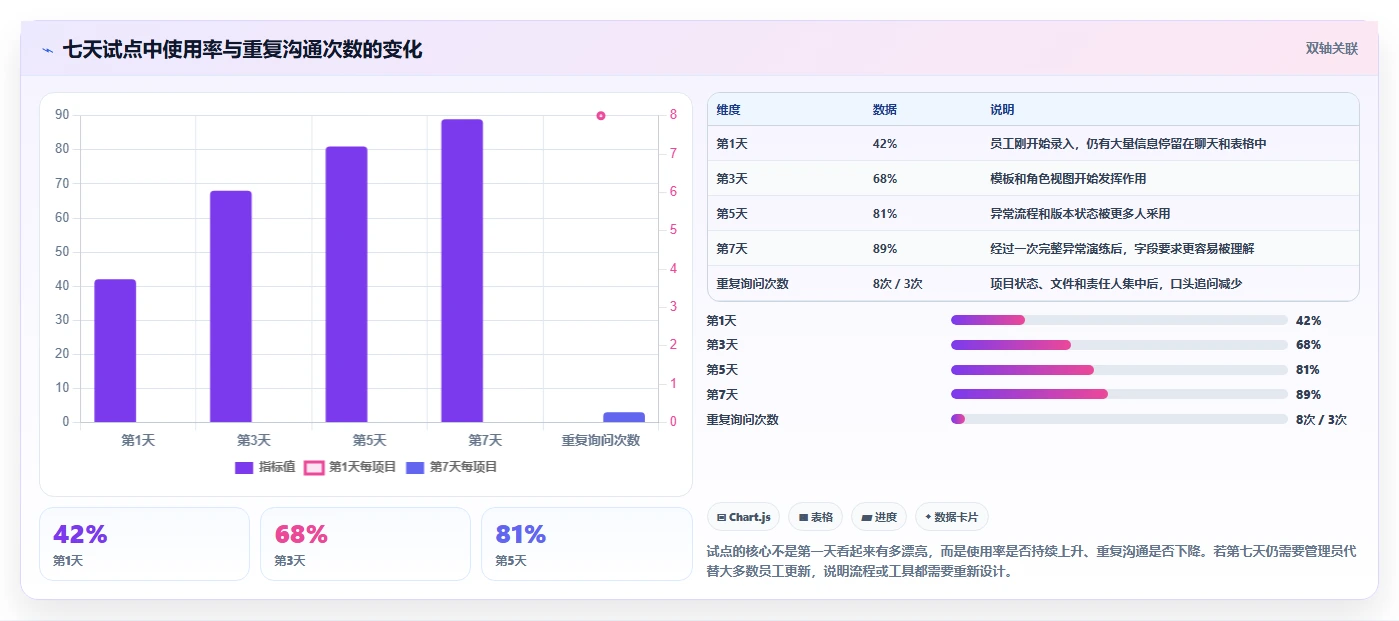The image size is (1399, 621).
Task: Toggle the 指标值 legend item
Action: click(x=265, y=467)
